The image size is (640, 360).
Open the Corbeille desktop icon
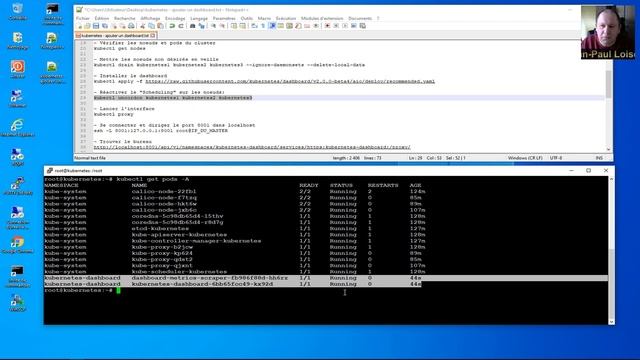click(18, 11)
